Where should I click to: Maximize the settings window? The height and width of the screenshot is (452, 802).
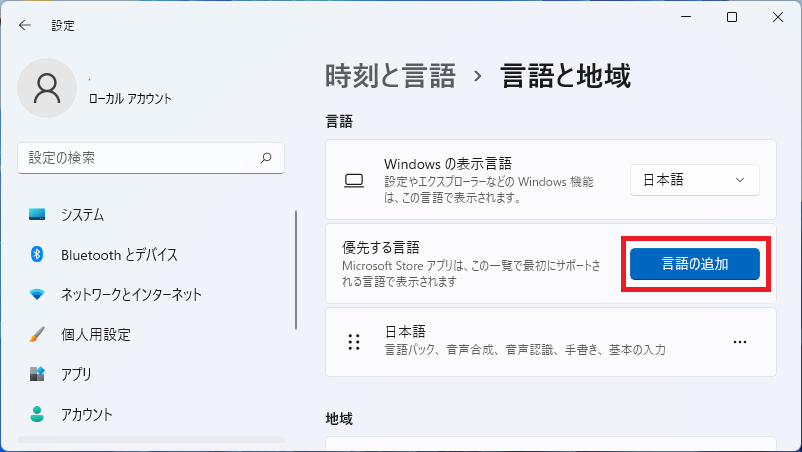[x=732, y=17]
